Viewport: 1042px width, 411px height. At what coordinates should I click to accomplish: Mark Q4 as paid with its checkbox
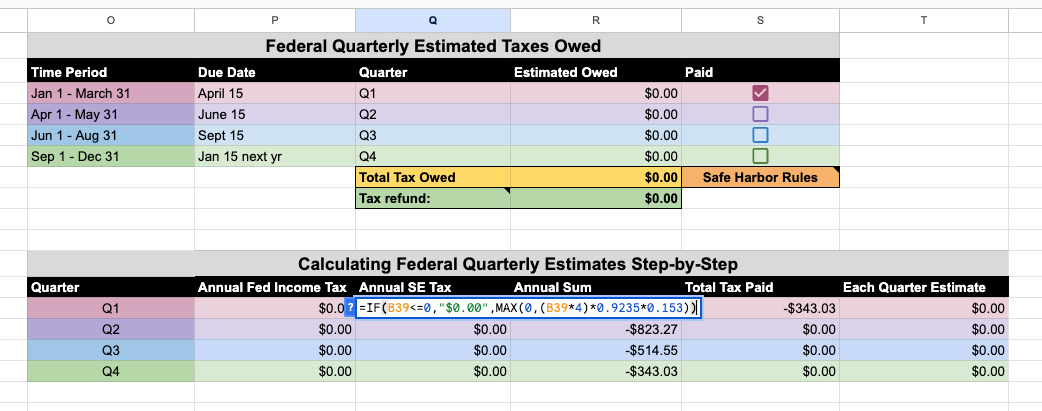pos(759,156)
